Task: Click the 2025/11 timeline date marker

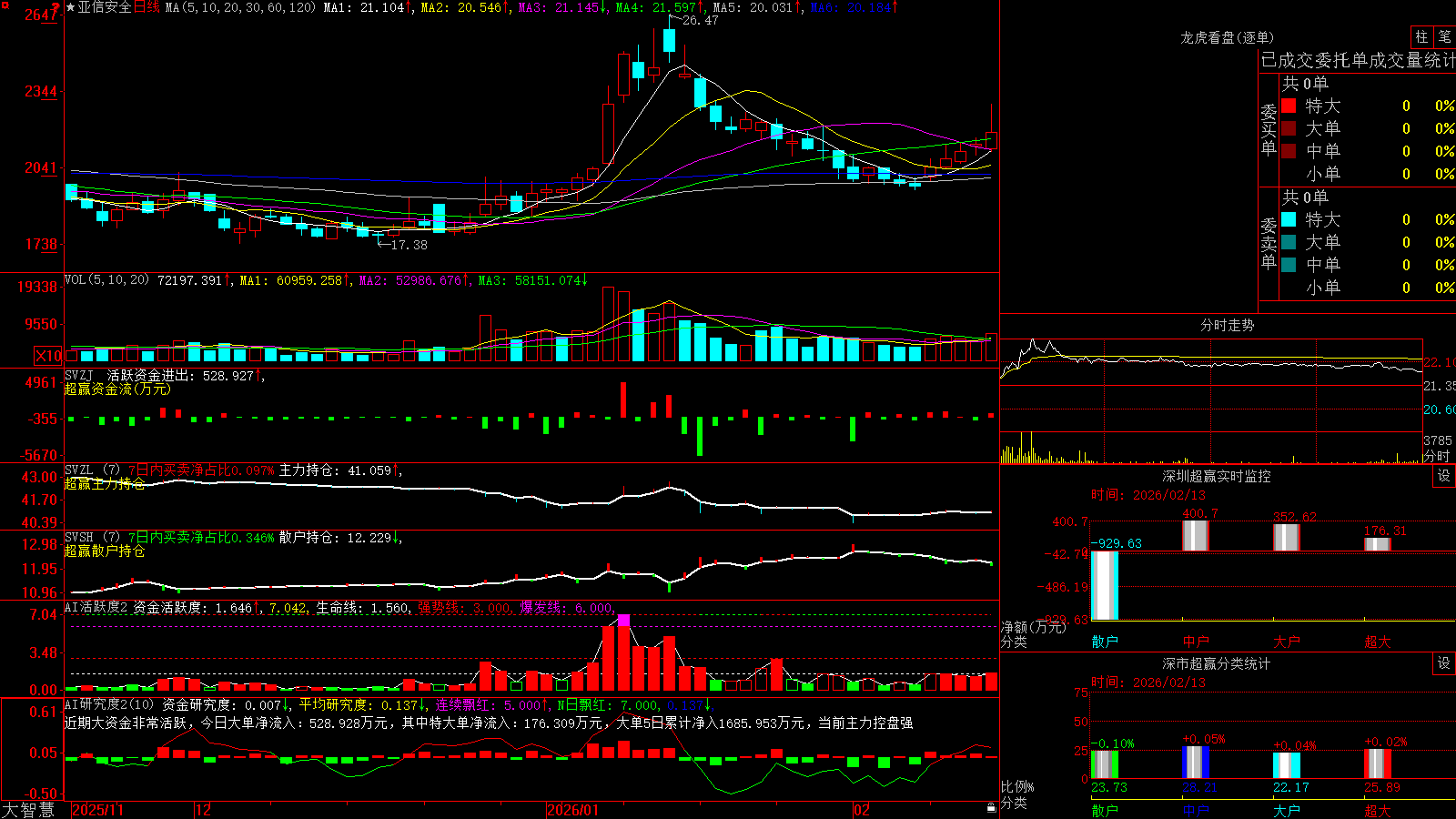Action: pyautogui.click(x=97, y=810)
